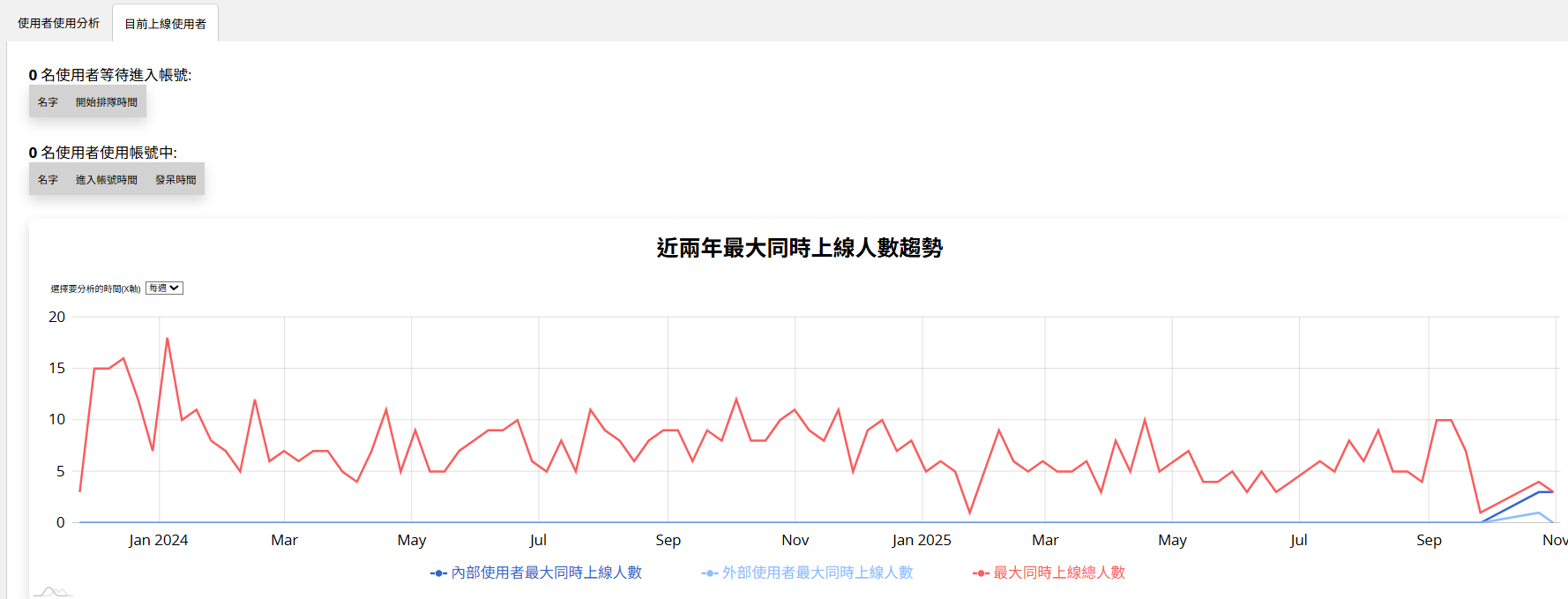
Task: Click the red 最大同時上線總人數 legend marker icon
Action: (x=981, y=573)
